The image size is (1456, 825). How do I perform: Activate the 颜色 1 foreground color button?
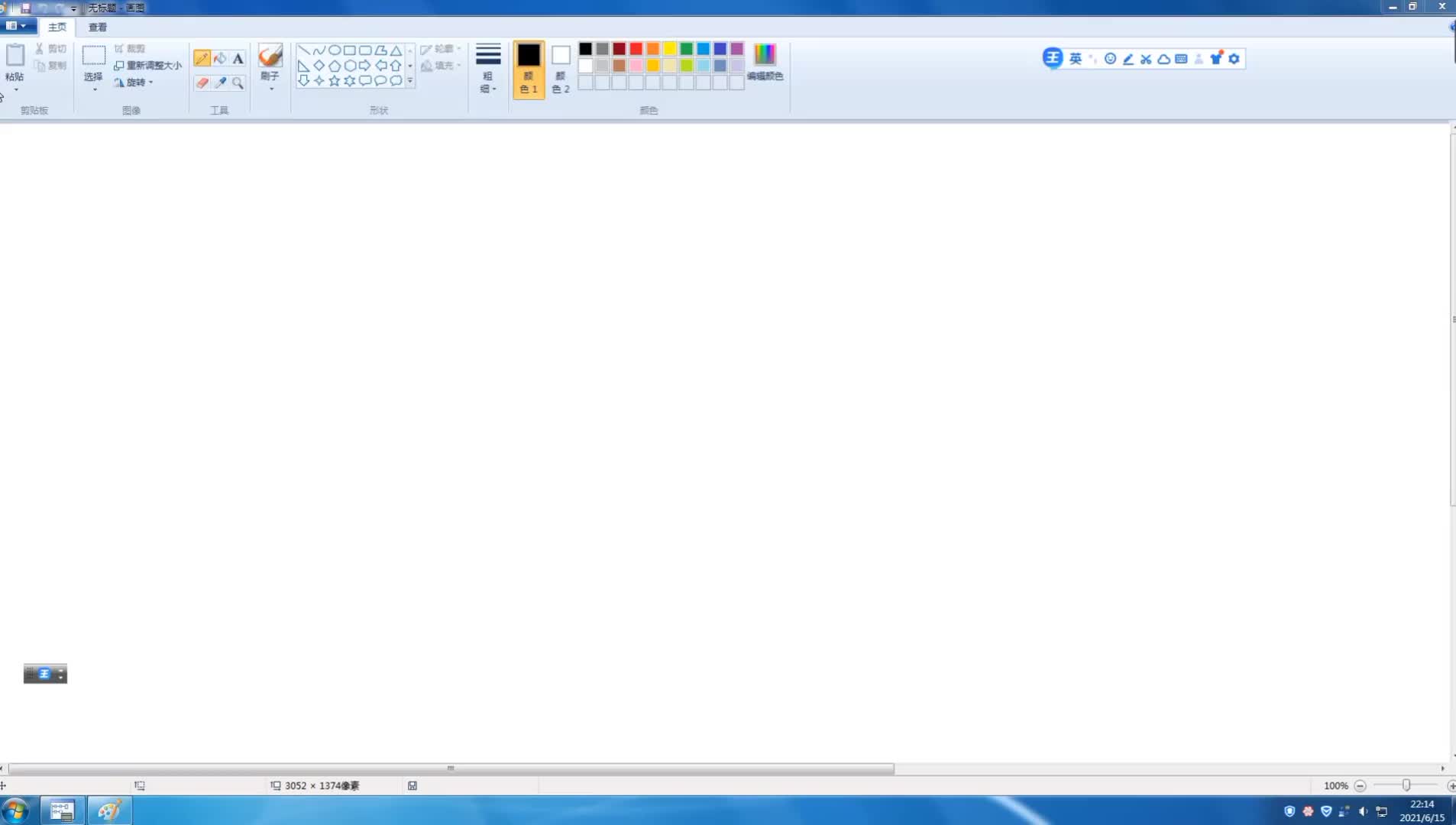[x=529, y=69]
